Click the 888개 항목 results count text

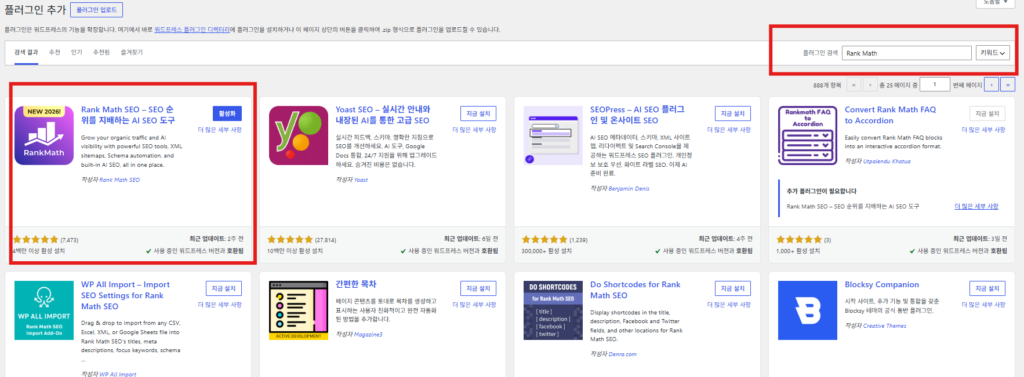point(827,85)
